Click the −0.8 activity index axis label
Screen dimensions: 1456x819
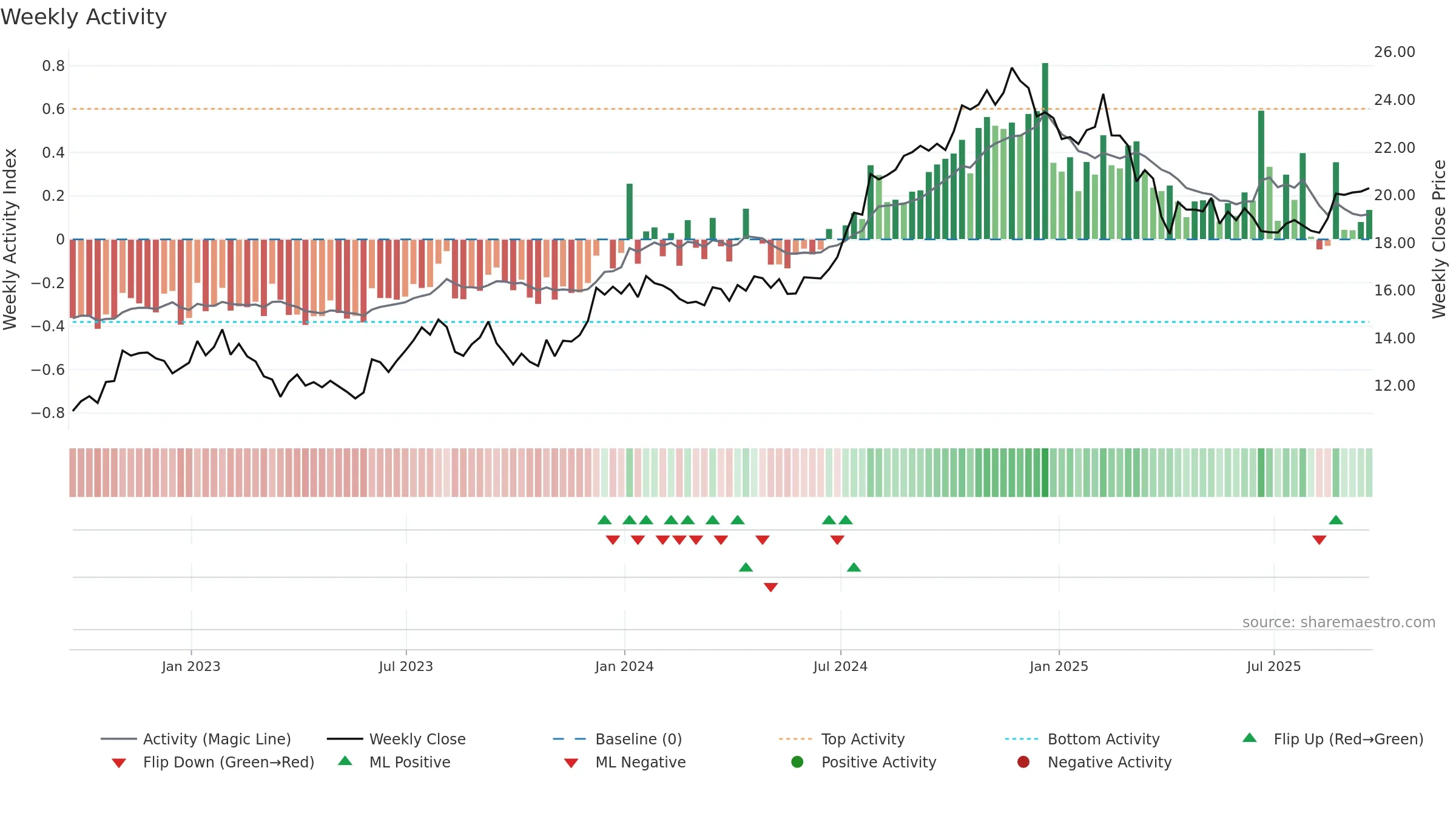click(48, 413)
